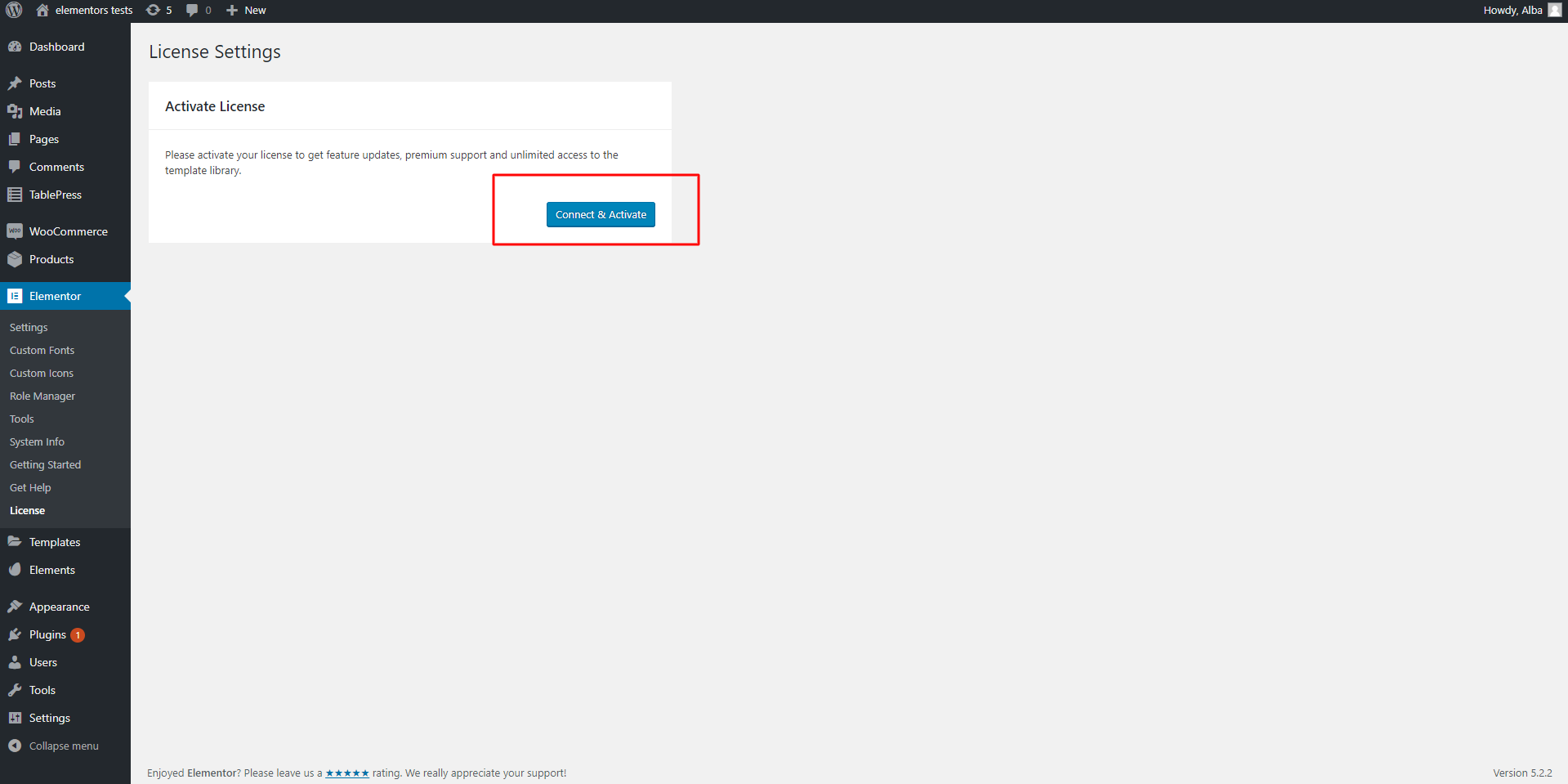Open Get Help submenu item
The image size is (1568, 784).
30,487
